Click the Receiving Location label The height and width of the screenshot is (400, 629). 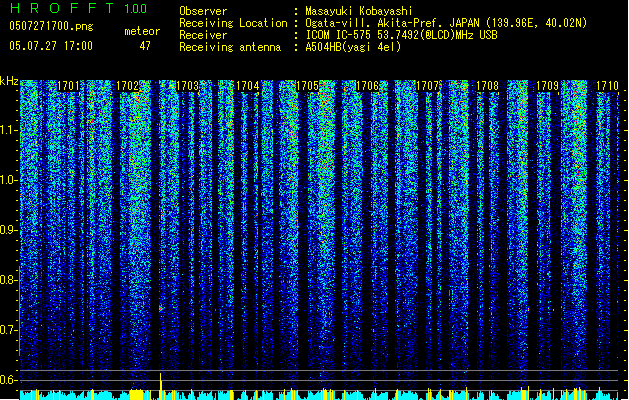[x=233, y=23]
